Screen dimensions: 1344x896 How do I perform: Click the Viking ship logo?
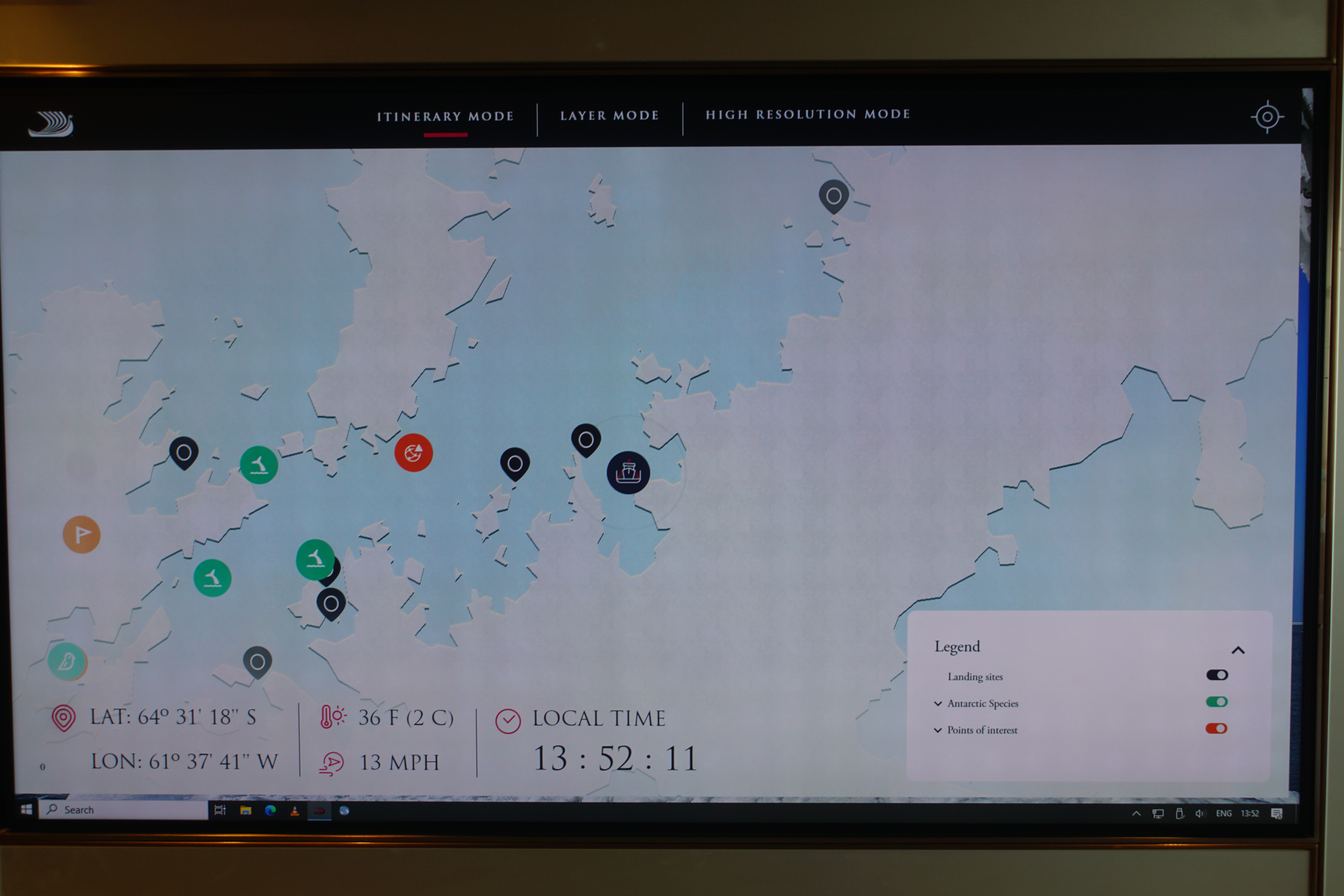click(52, 123)
